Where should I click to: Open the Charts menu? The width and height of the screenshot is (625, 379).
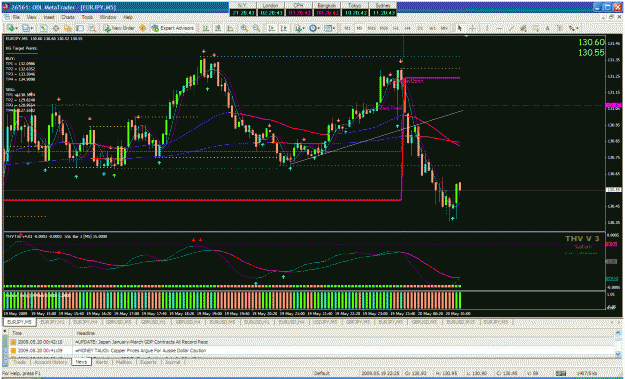click(x=68, y=18)
